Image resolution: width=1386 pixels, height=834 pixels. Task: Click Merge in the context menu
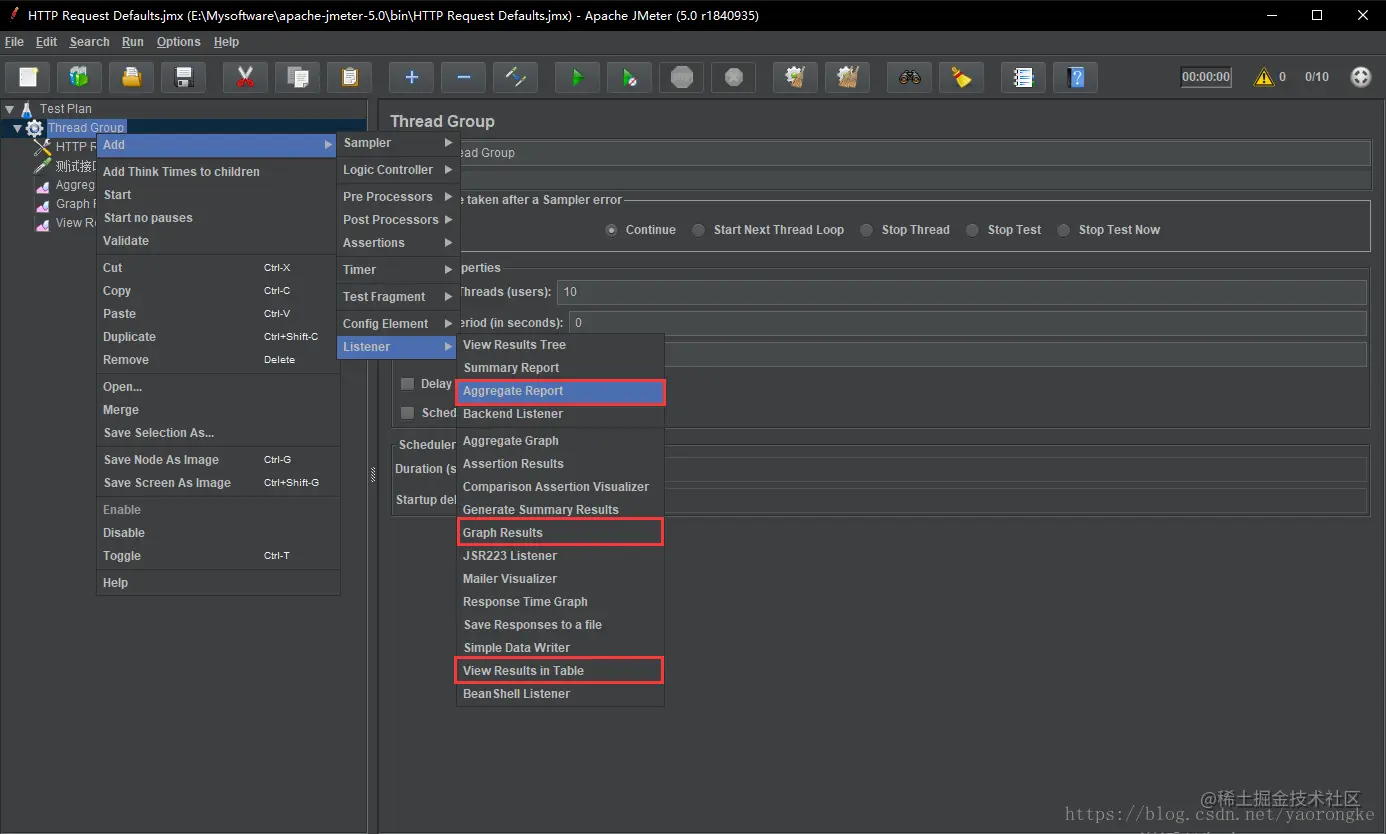[x=218, y=410]
